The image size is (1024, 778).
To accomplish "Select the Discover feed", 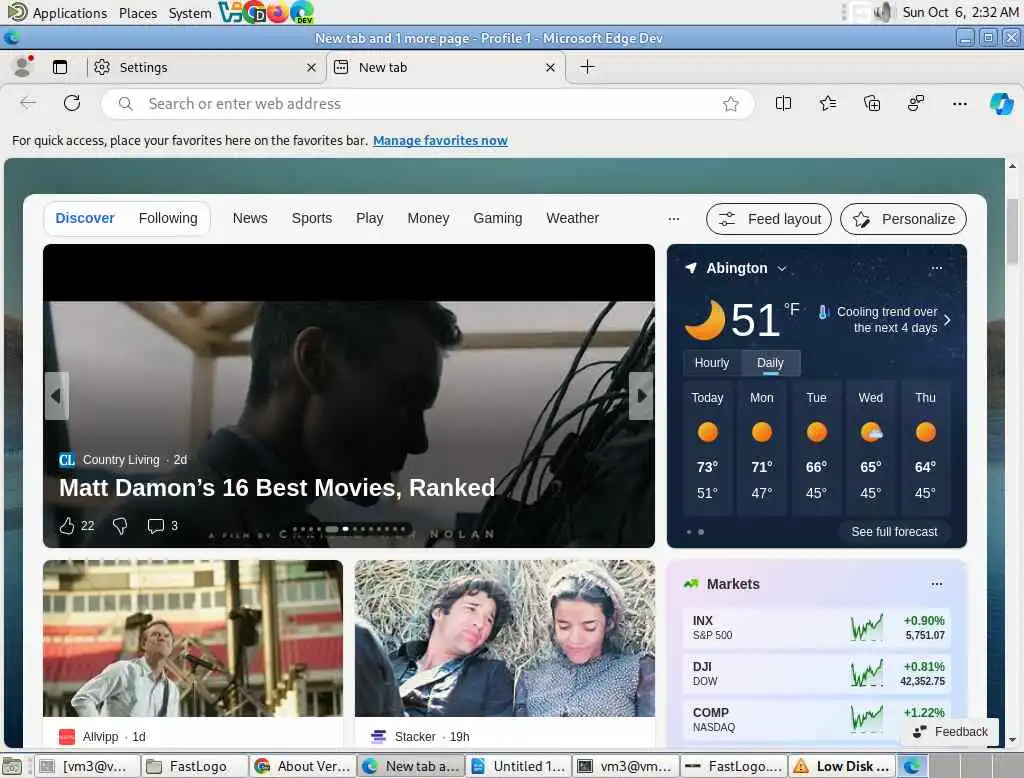I will [85, 218].
